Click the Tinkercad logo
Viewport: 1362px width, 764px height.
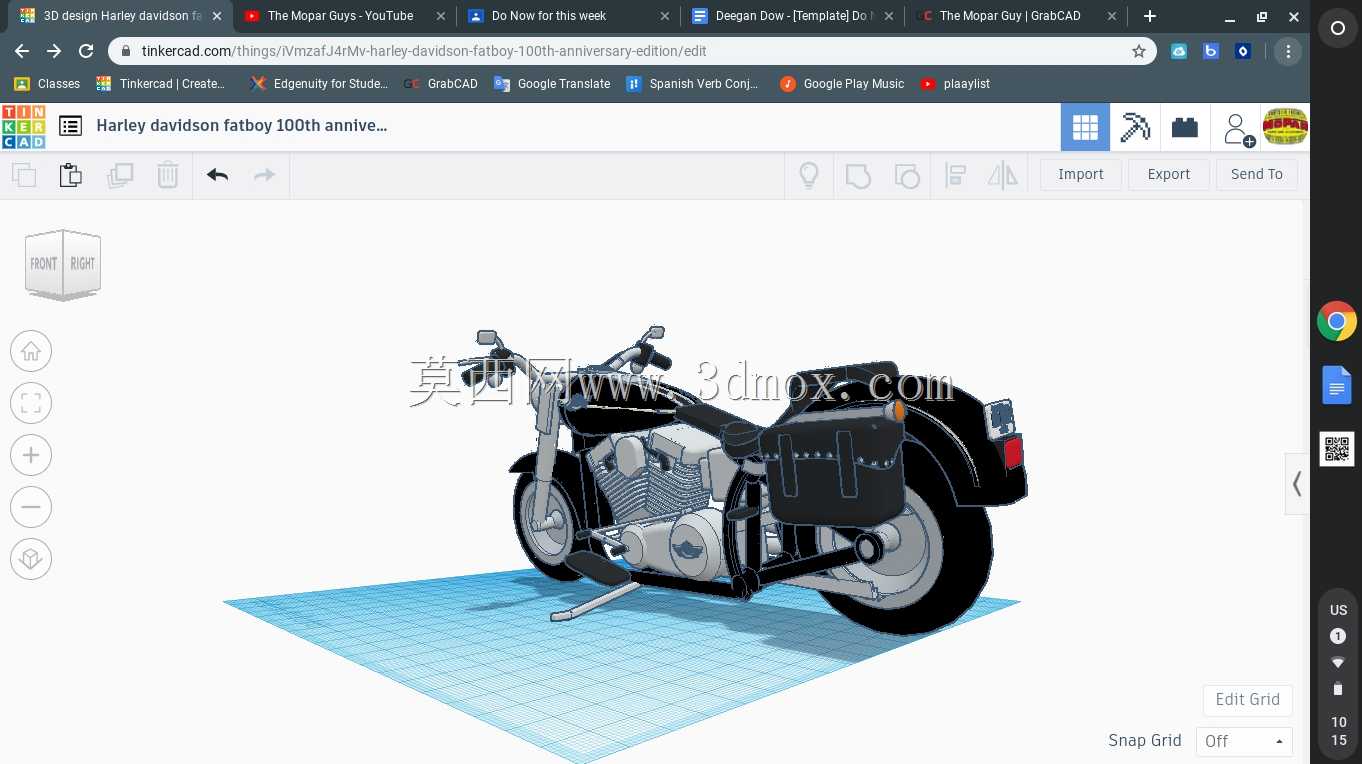point(23,127)
